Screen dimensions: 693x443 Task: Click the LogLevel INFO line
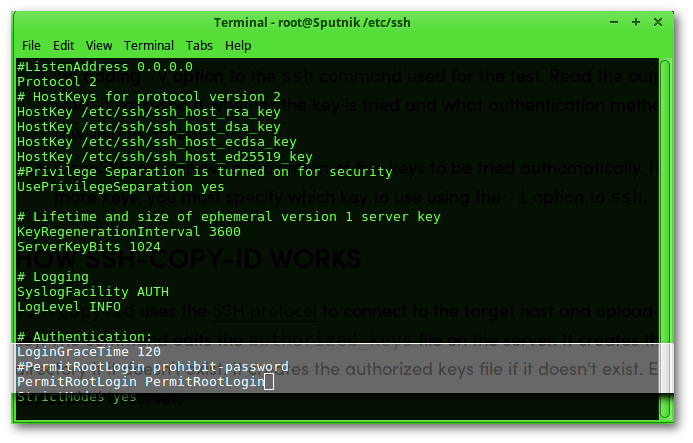pyautogui.click(x=69, y=307)
